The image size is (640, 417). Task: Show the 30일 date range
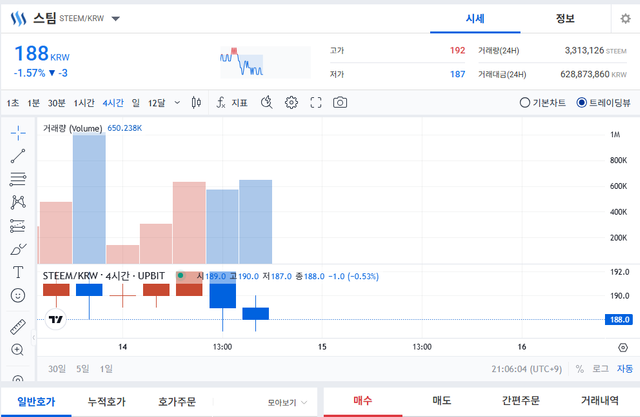57,369
